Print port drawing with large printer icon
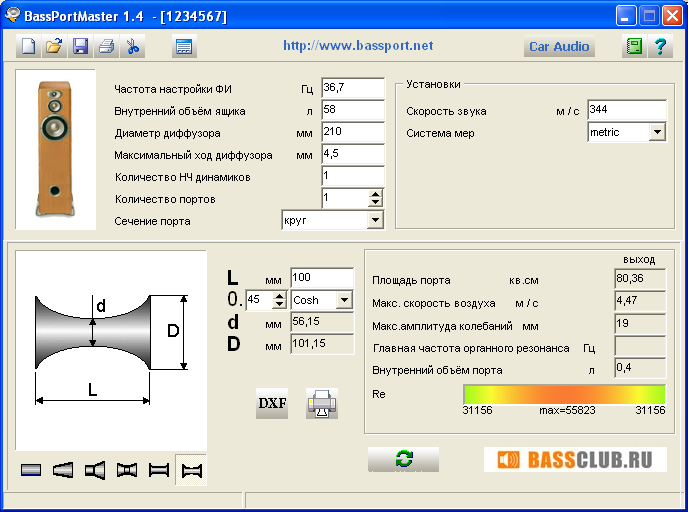The image size is (688, 512). coord(322,403)
